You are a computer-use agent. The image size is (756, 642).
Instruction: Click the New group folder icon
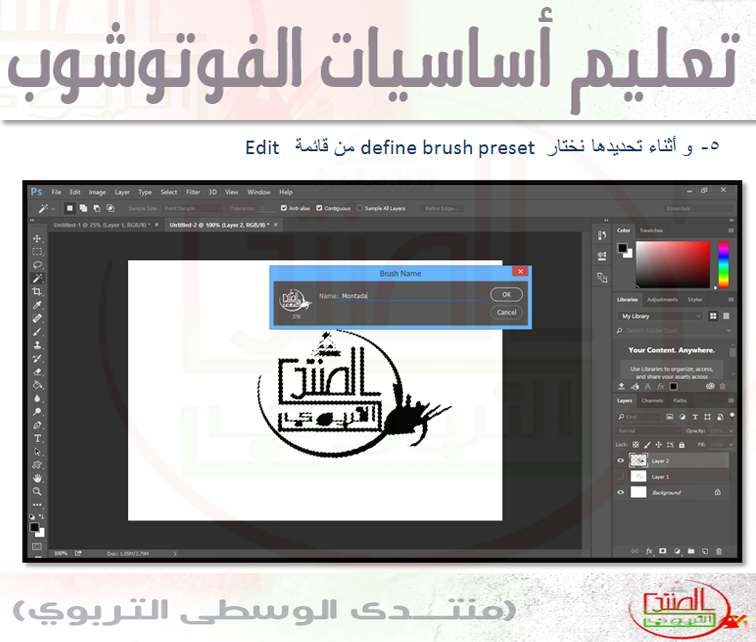coord(691,551)
